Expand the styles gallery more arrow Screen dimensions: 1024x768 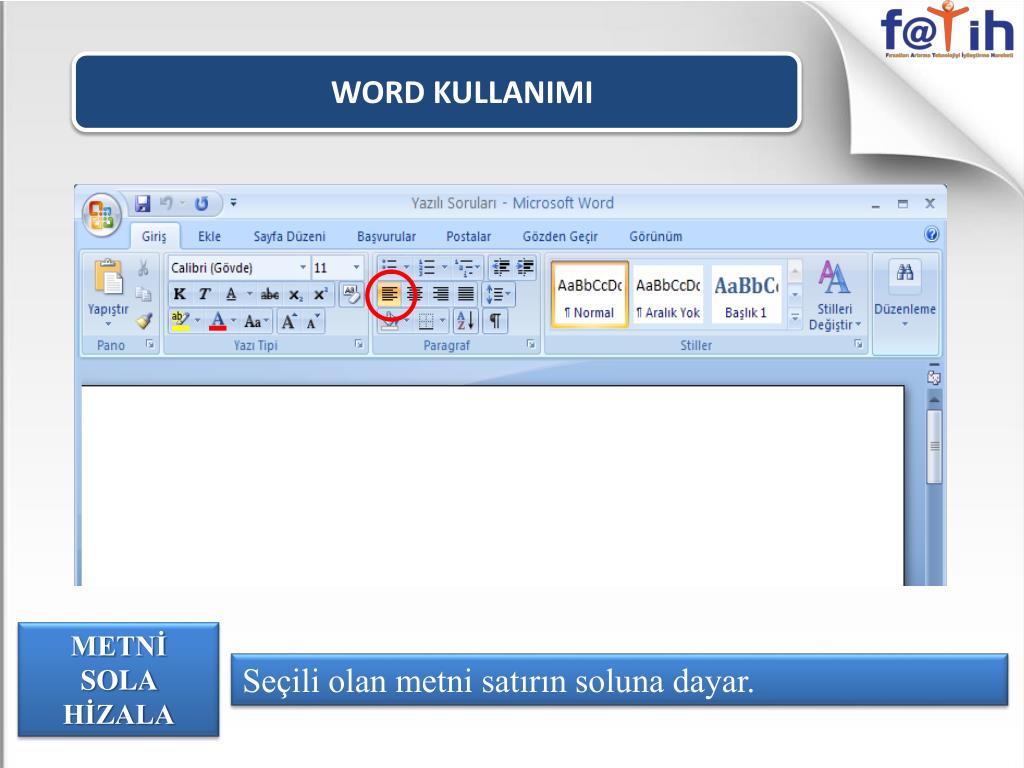point(795,317)
